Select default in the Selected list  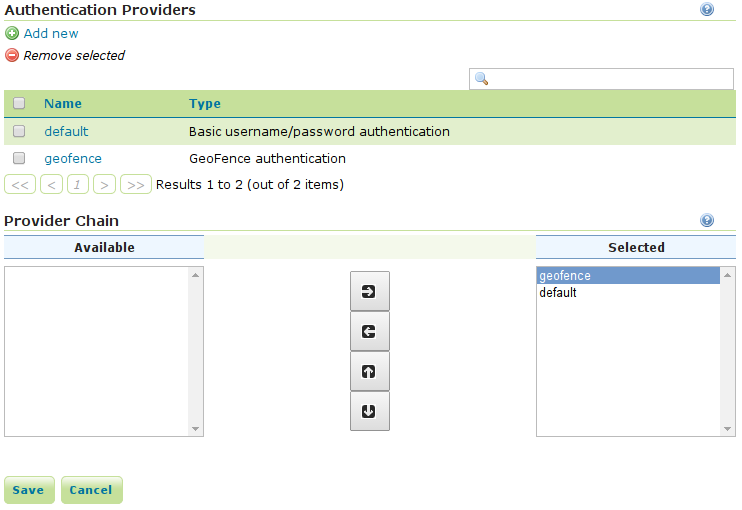[558, 293]
